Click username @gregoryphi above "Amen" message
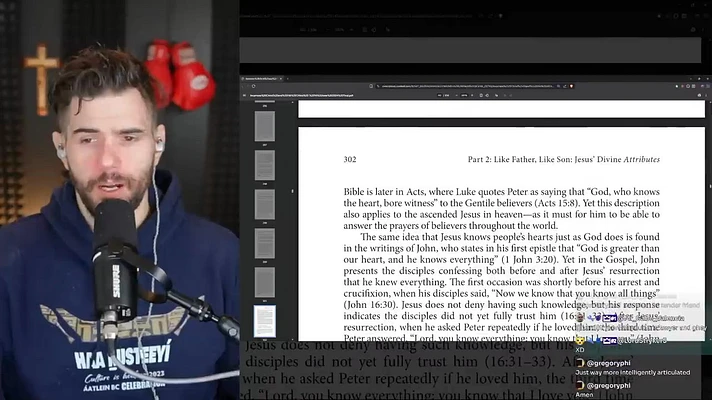Screen dimensions: 712x400 [x=608, y=385]
